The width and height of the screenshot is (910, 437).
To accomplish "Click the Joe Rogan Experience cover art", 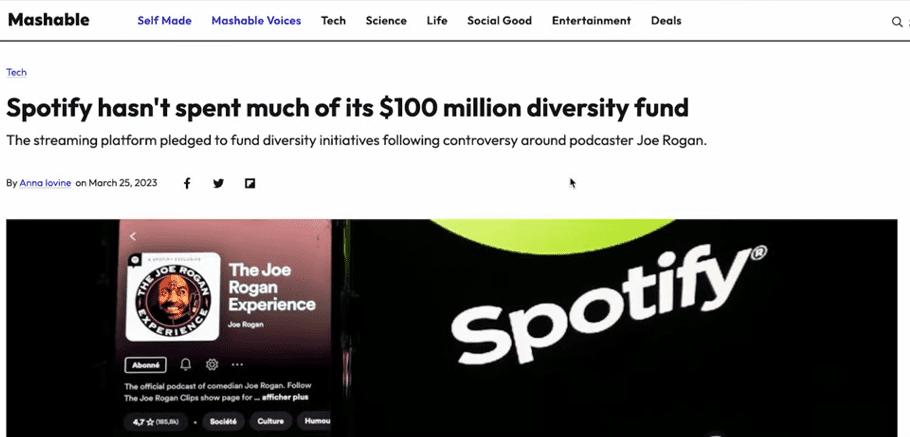I will [x=173, y=296].
